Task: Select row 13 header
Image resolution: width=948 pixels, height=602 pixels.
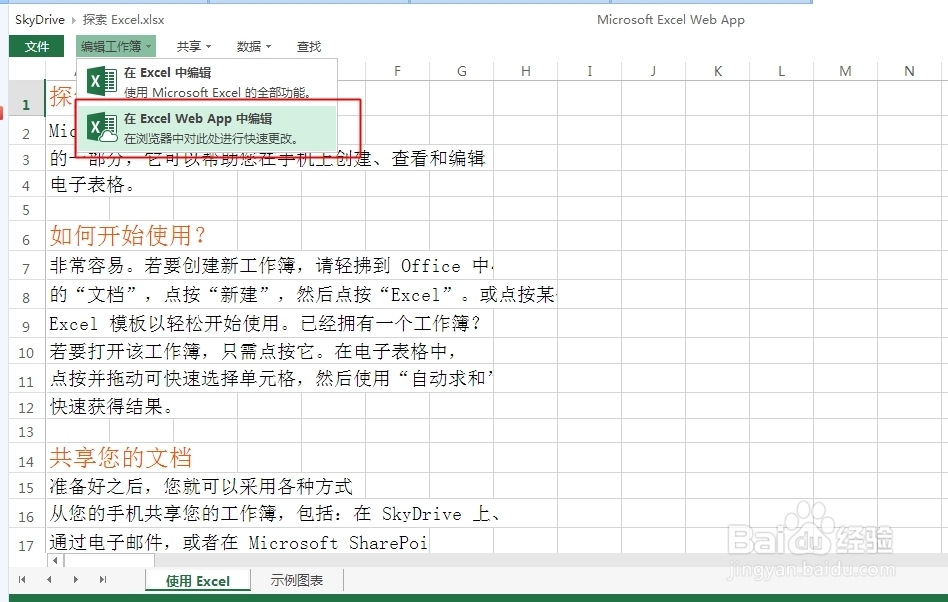Action: tap(27, 431)
